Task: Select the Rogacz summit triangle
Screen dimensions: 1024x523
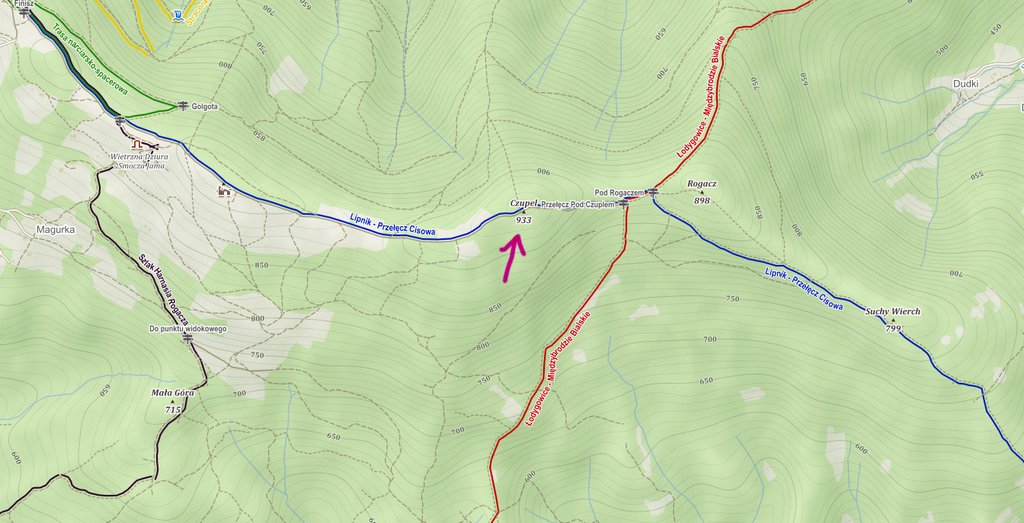Action: point(702,193)
